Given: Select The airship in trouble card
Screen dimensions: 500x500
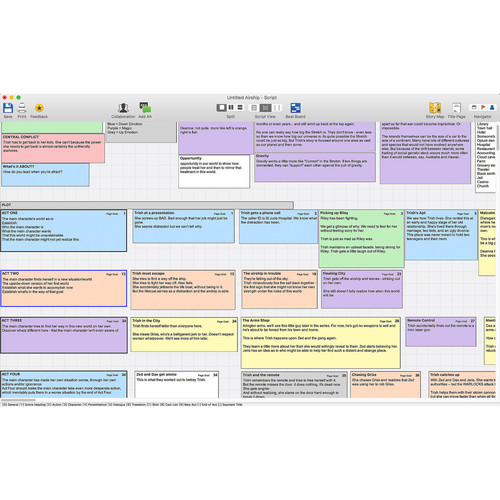Looking at the screenshot, I should [280, 289].
